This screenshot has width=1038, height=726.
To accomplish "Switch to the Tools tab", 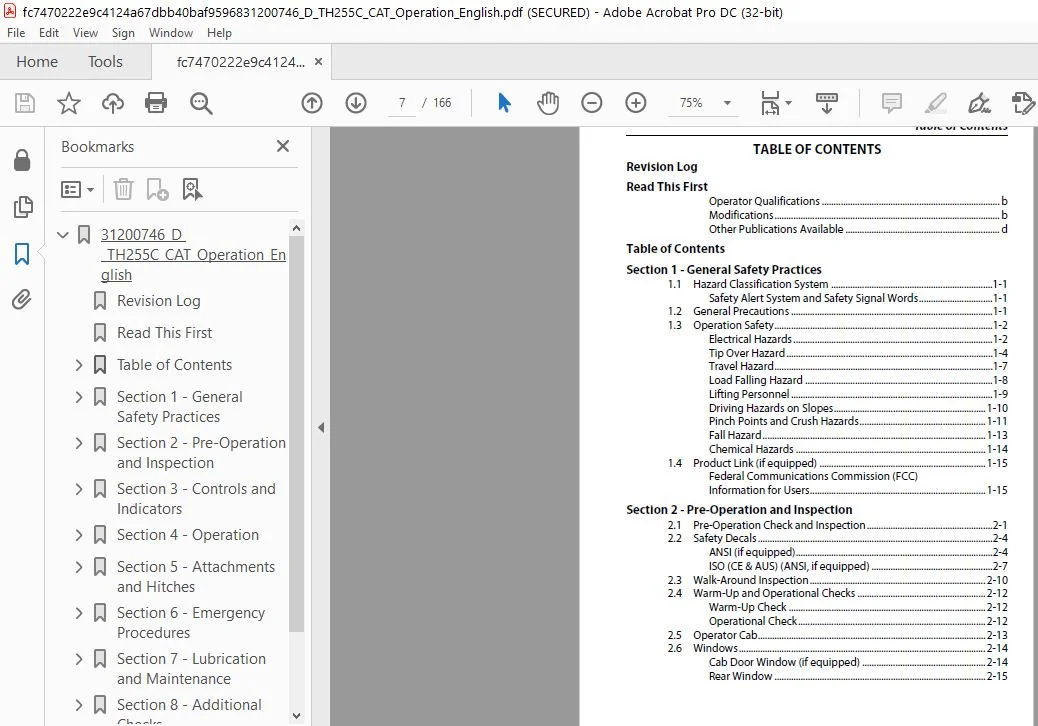I will point(105,62).
